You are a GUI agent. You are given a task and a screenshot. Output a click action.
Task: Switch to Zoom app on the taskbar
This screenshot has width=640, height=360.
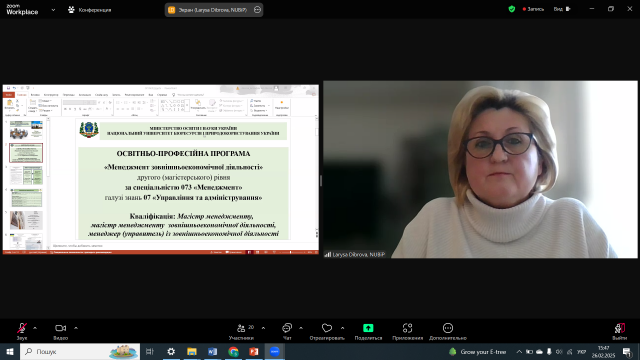(x=275, y=351)
